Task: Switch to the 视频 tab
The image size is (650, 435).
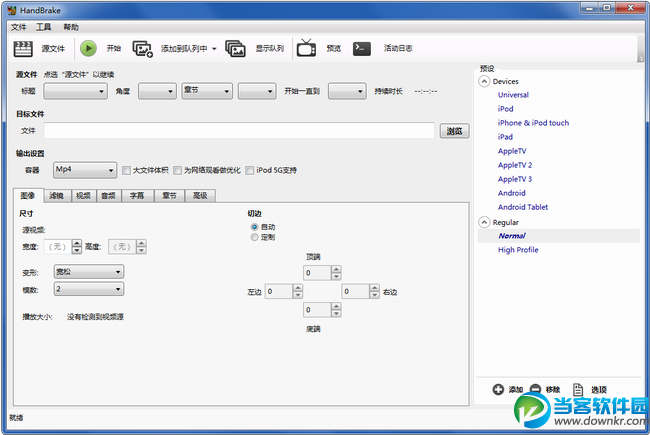Action: pos(83,196)
